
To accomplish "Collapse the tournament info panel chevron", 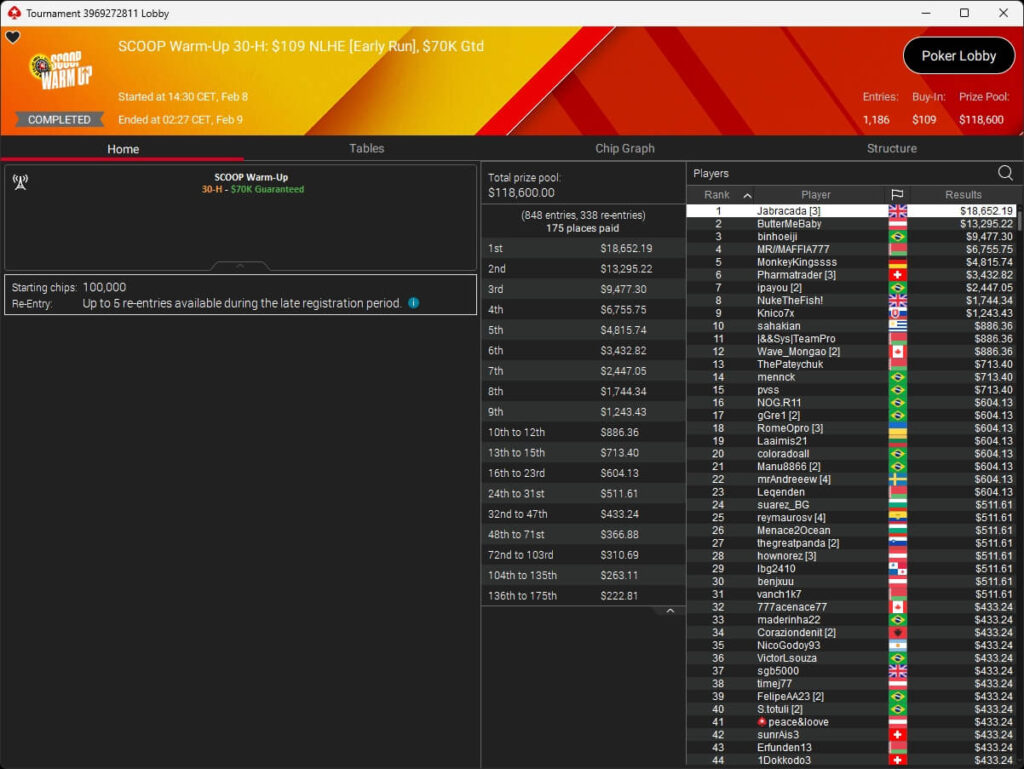I will [240, 266].
